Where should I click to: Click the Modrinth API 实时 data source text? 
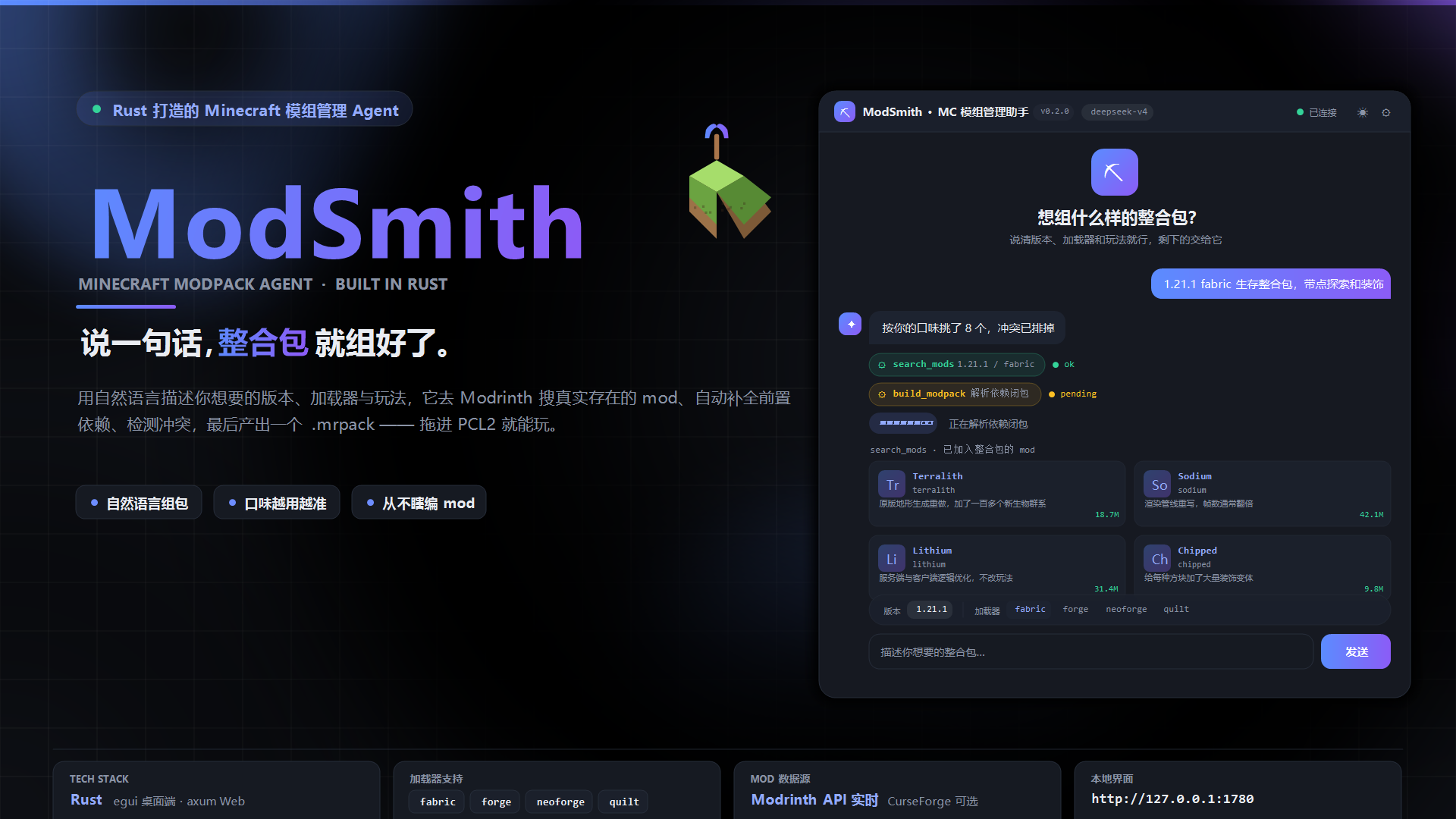(814, 800)
